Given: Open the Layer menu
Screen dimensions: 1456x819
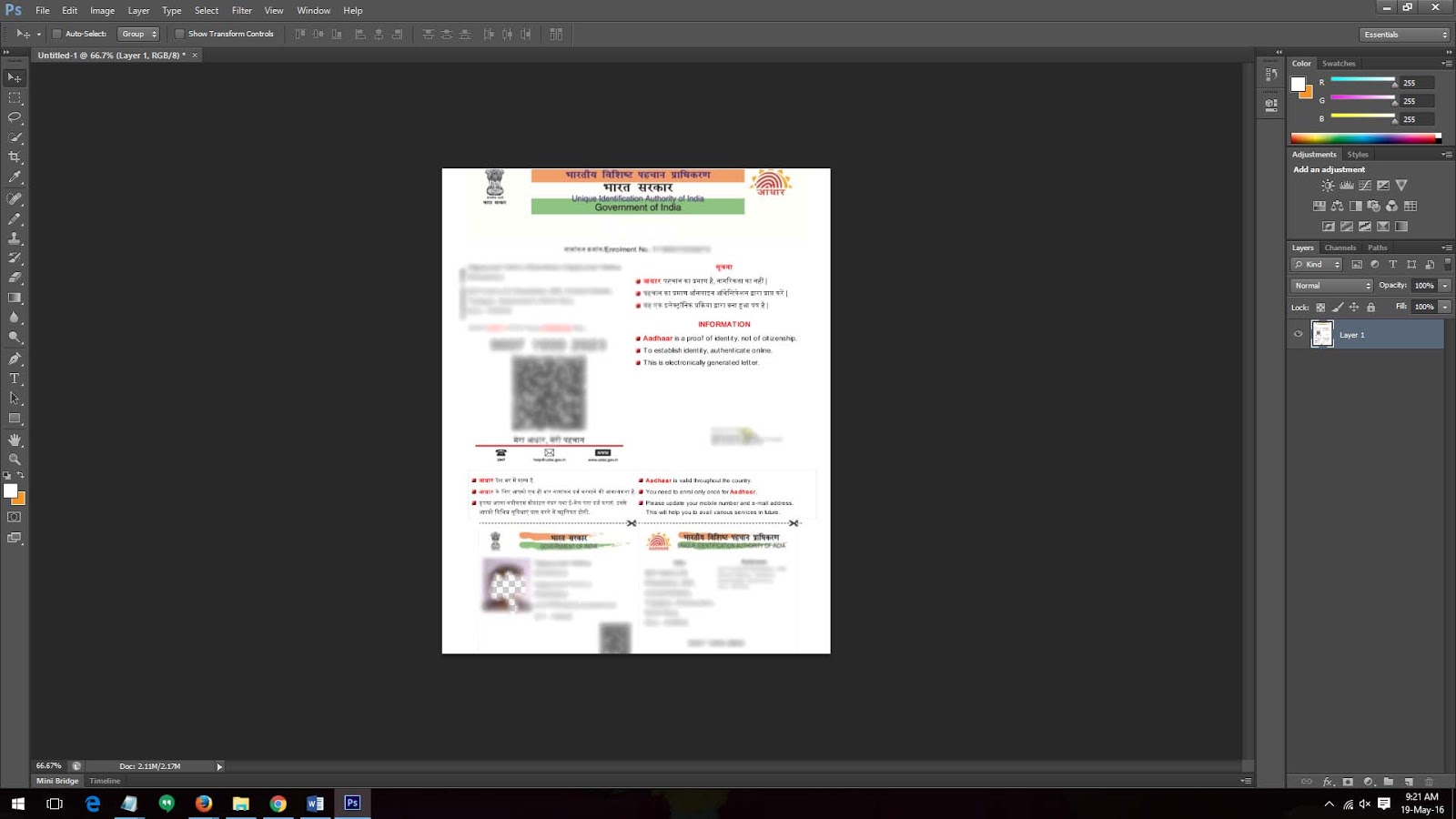Looking at the screenshot, I should pos(138,11).
